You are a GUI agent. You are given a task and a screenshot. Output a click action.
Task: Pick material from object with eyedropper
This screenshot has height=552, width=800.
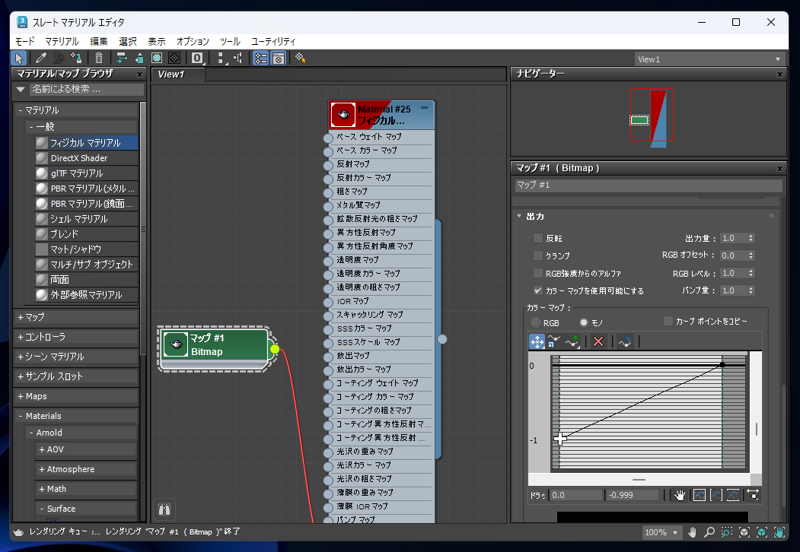tap(41, 58)
